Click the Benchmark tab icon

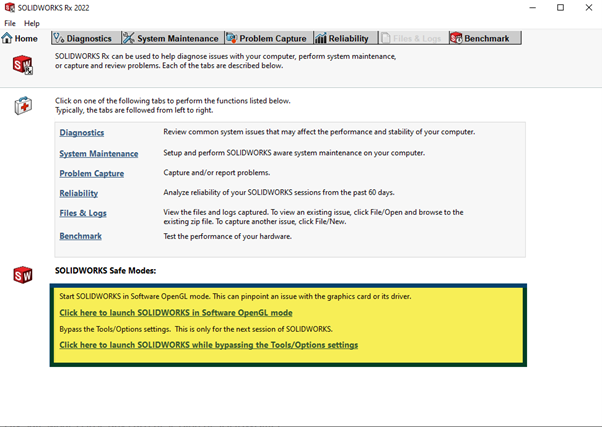(x=456, y=39)
